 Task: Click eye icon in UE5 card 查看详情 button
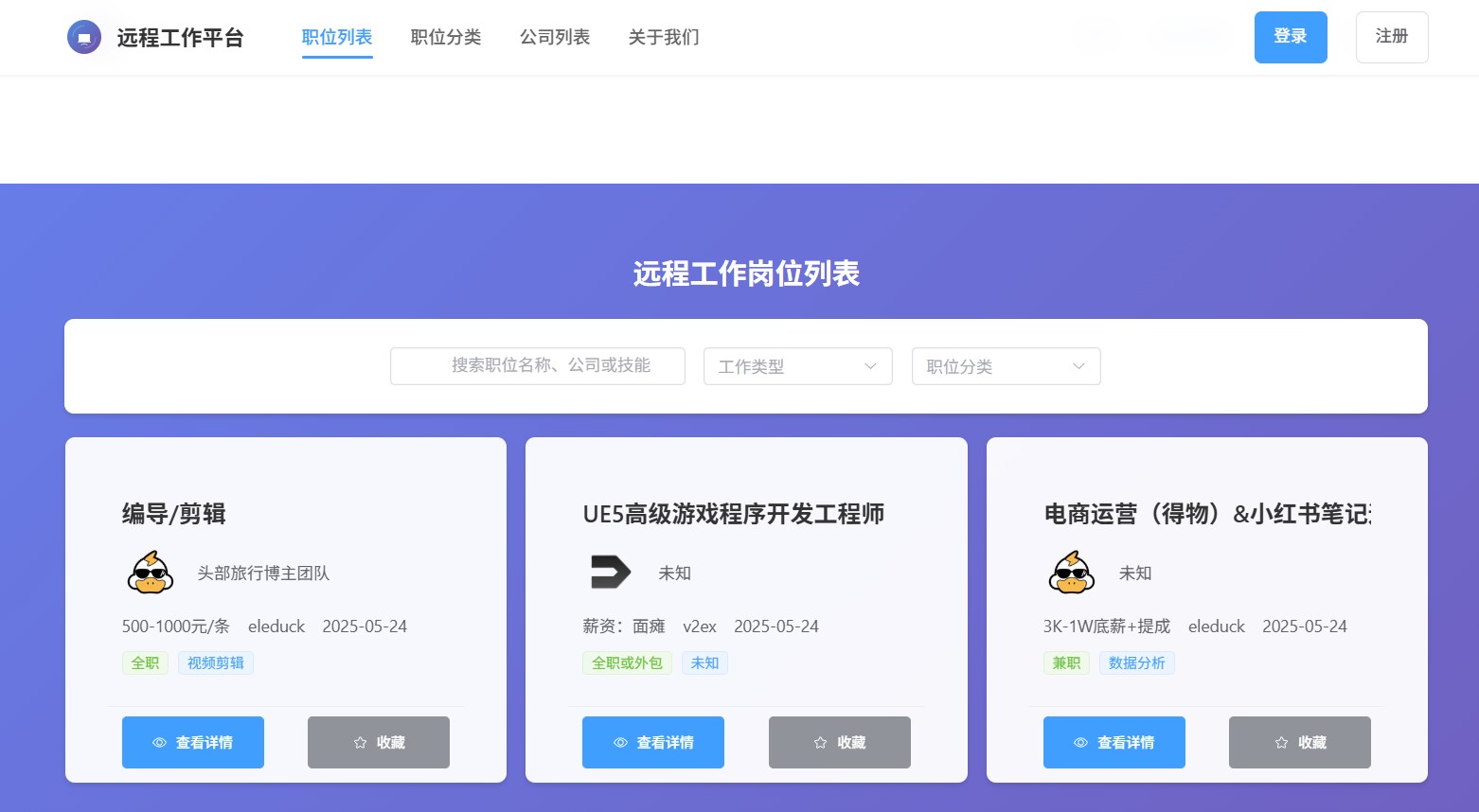point(621,743)
